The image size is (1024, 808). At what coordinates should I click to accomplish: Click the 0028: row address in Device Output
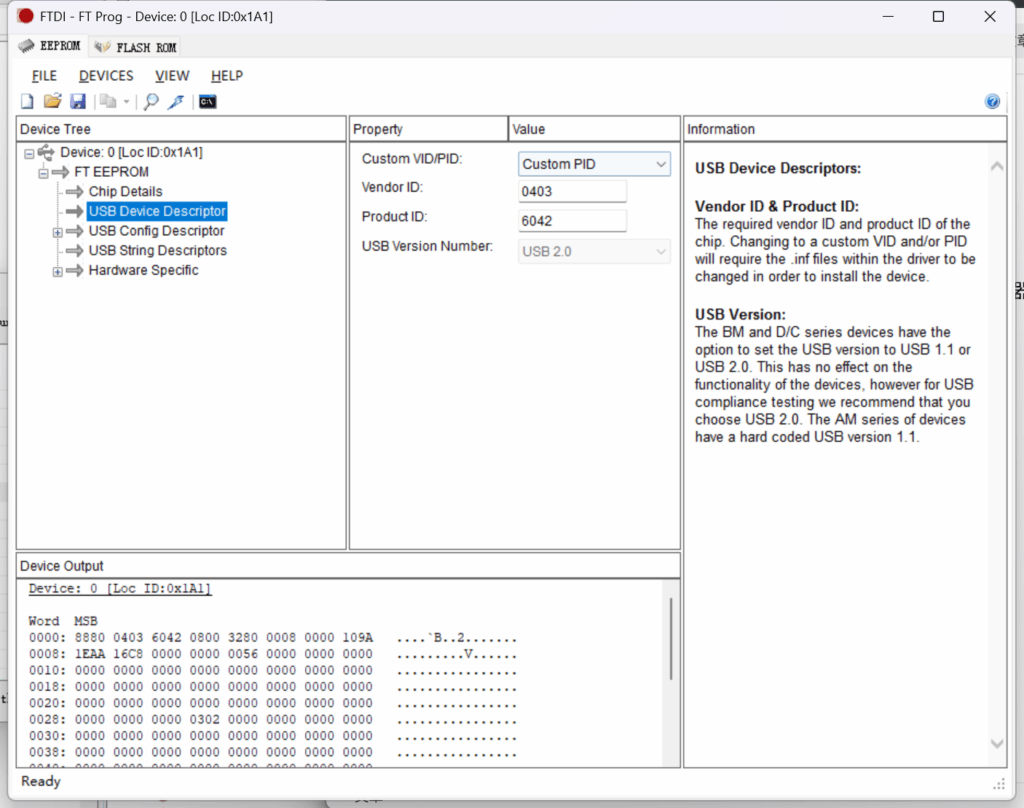point(47,719)
